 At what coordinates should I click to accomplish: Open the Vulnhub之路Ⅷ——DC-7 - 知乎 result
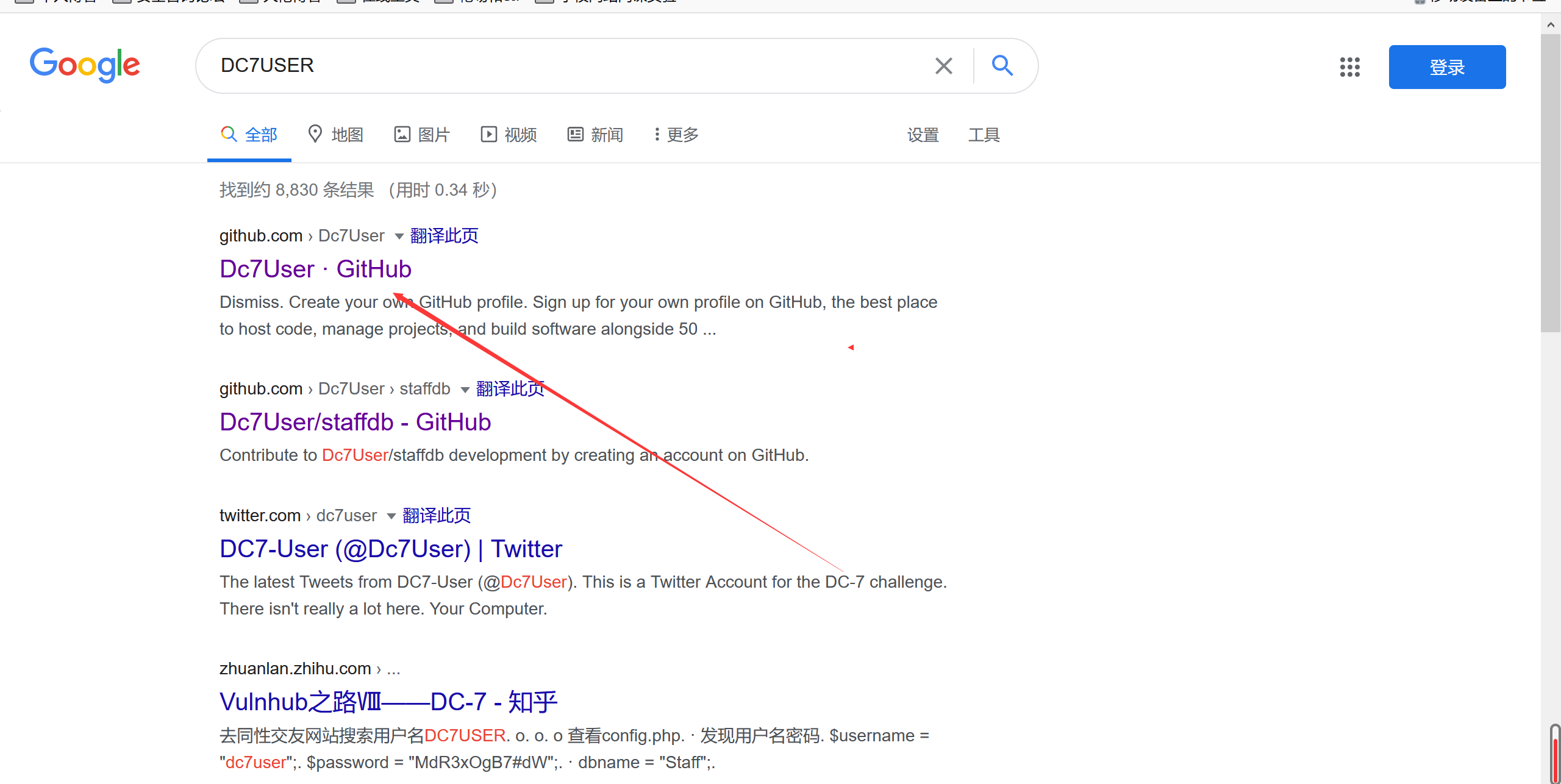[388, 702]
